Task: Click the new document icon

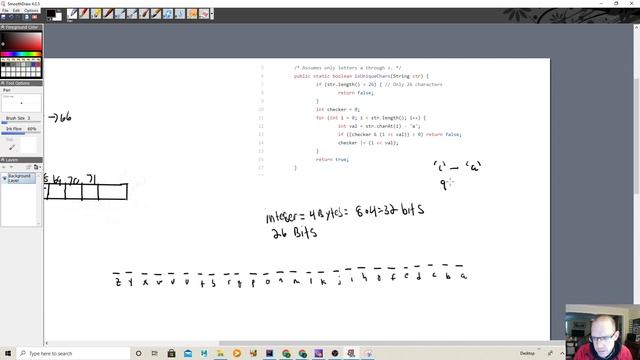Action: click(x=27, y=17)
